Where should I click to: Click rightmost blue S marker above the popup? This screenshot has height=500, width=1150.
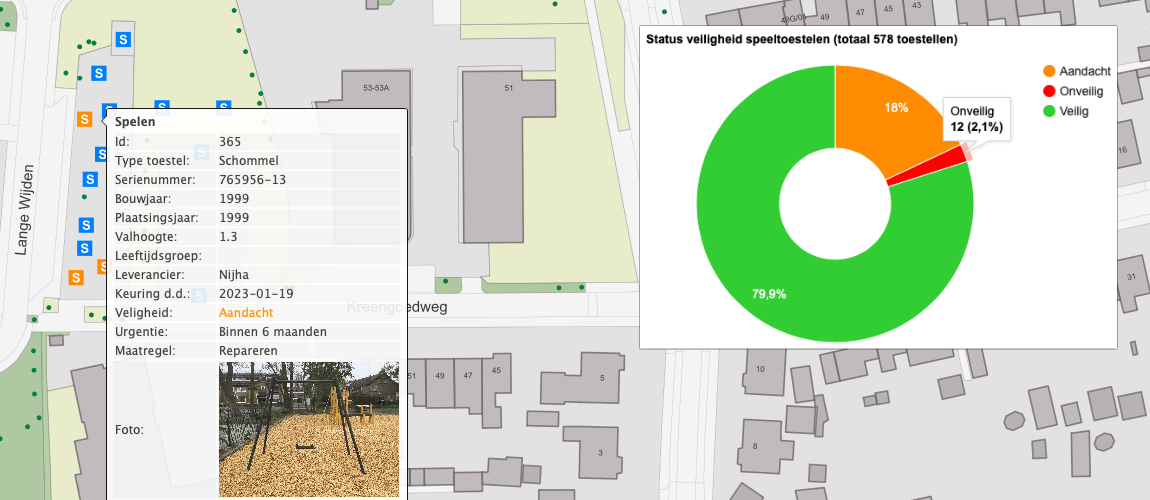pos(224,108)
